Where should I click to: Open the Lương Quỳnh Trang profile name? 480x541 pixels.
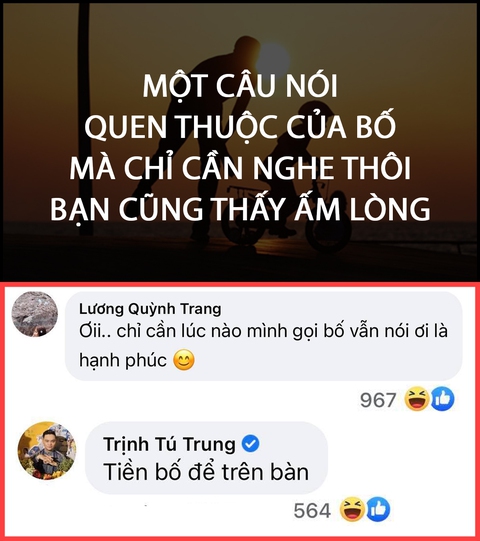point(150,308)
